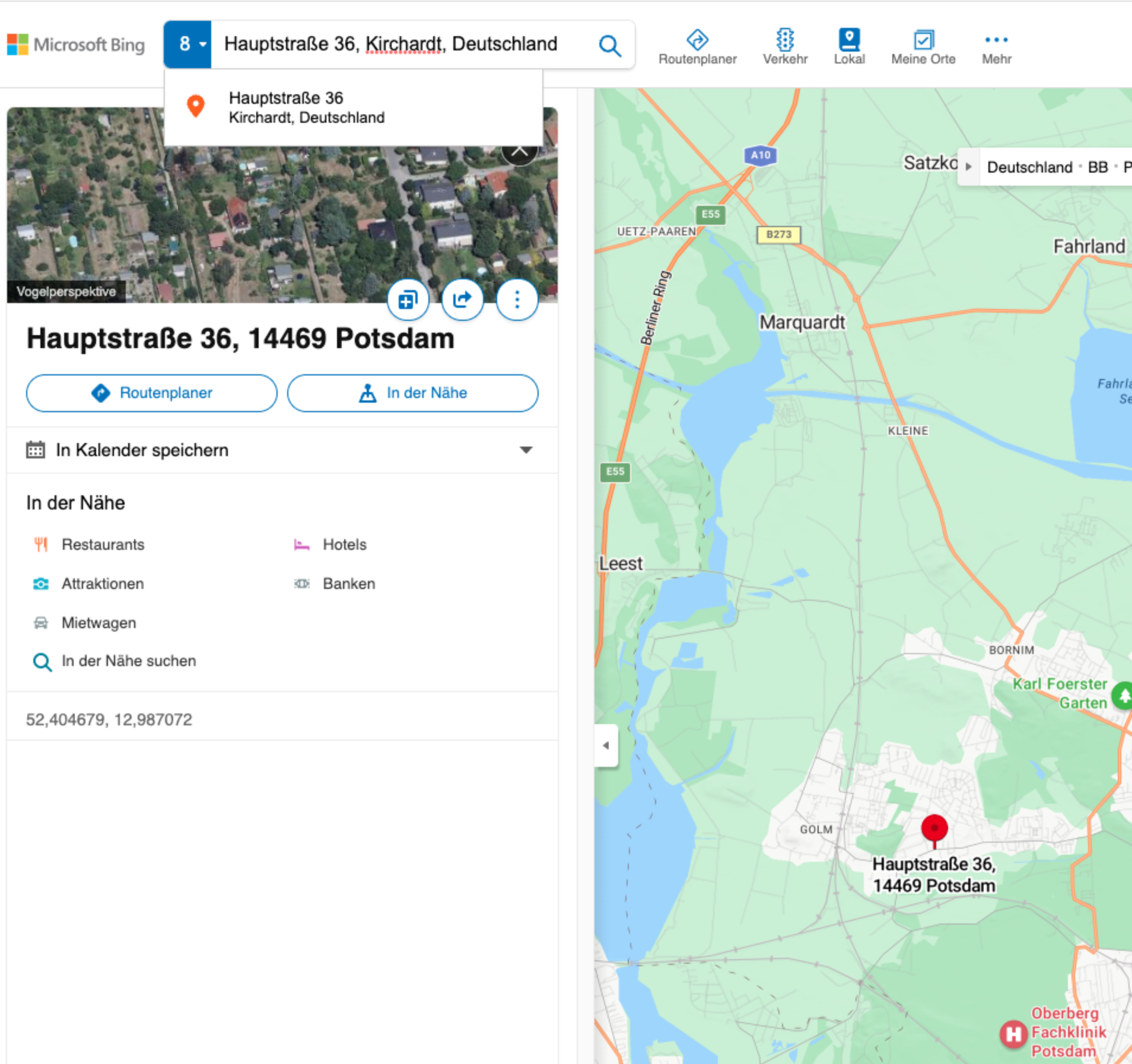
Task: Click the In der Nähe button
Action: tap(412, 393)
